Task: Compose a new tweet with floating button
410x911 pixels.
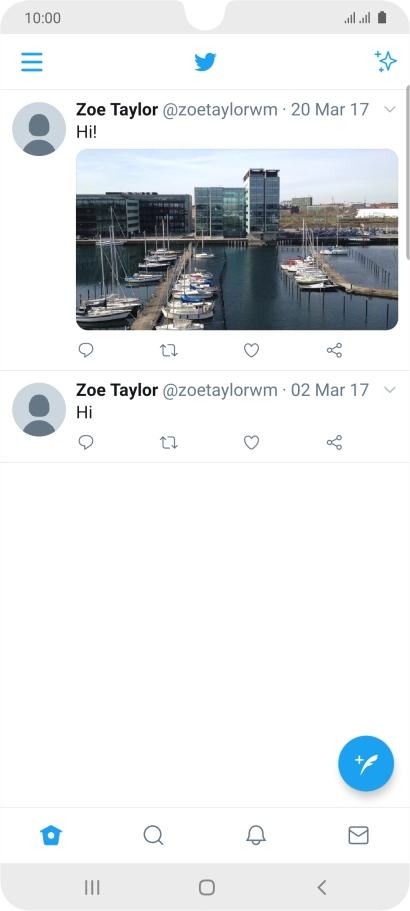Action: click(366, 763)
